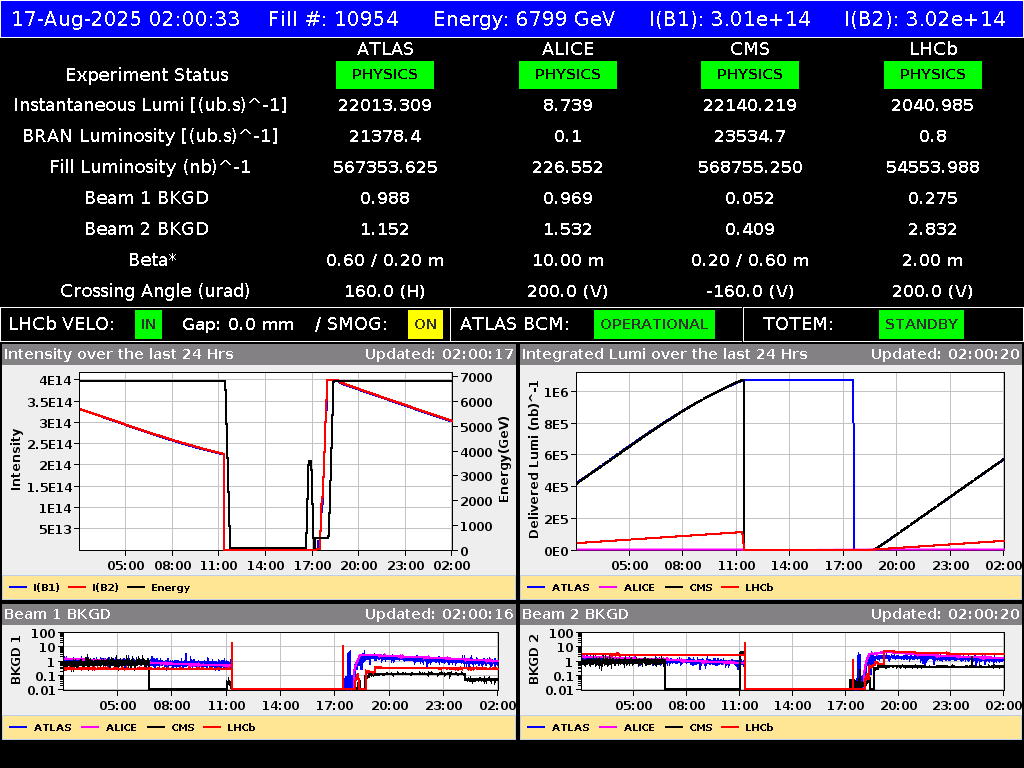Click the Beam 1 BKGD plot area

[x=281, y=661]
